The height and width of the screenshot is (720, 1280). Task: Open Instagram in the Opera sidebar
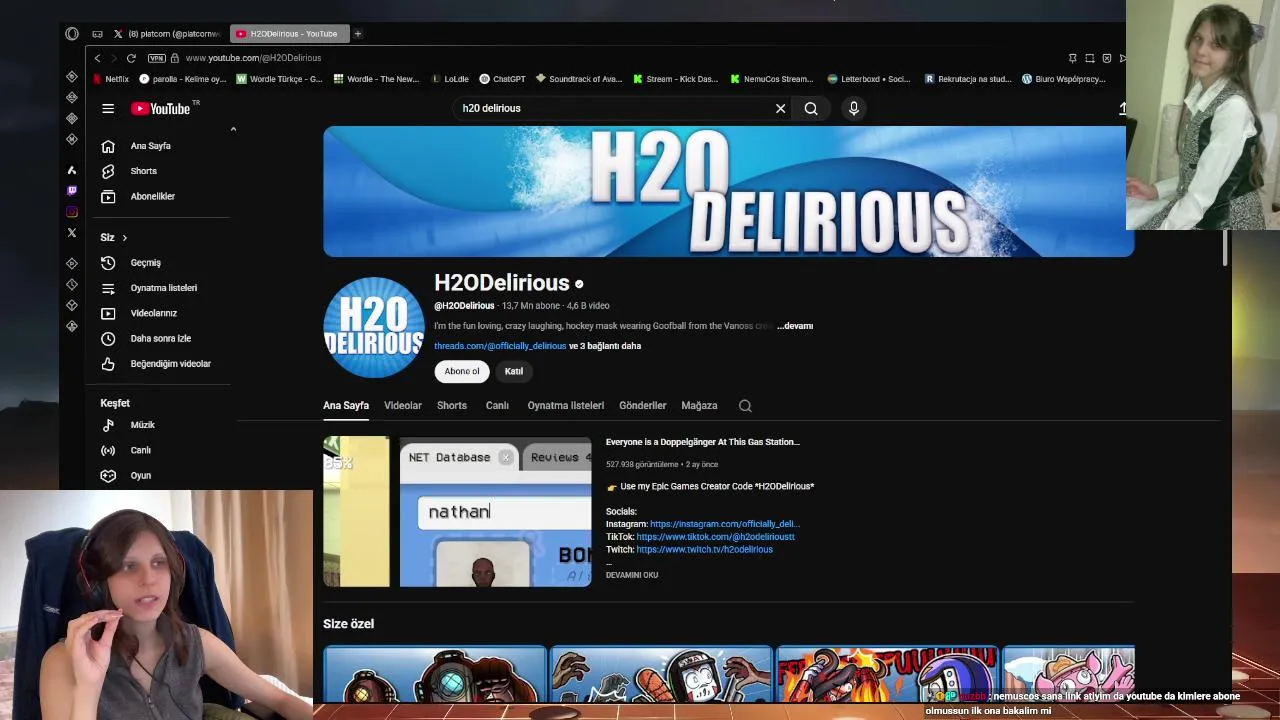(72, 211)
